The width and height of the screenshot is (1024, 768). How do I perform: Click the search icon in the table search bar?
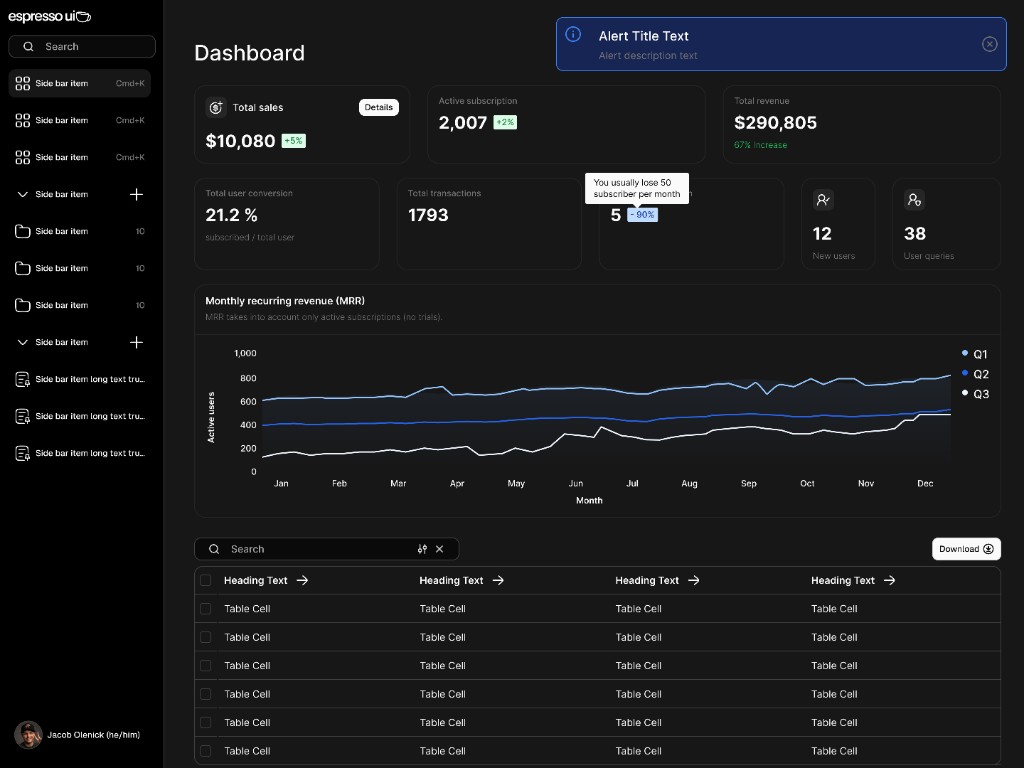pyautogui.click(x=214, y=549)
